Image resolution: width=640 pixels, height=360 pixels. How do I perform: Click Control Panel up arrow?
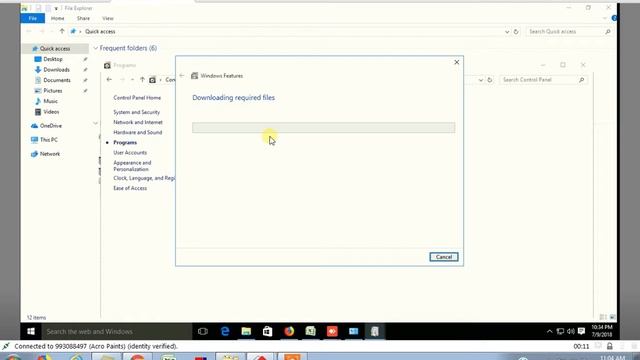point(142,80)
